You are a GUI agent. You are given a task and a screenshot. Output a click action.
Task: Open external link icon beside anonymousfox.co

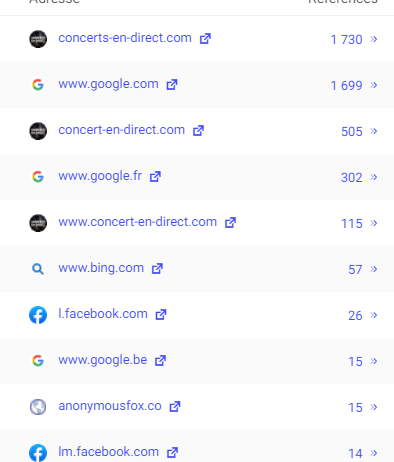point(175,407)
